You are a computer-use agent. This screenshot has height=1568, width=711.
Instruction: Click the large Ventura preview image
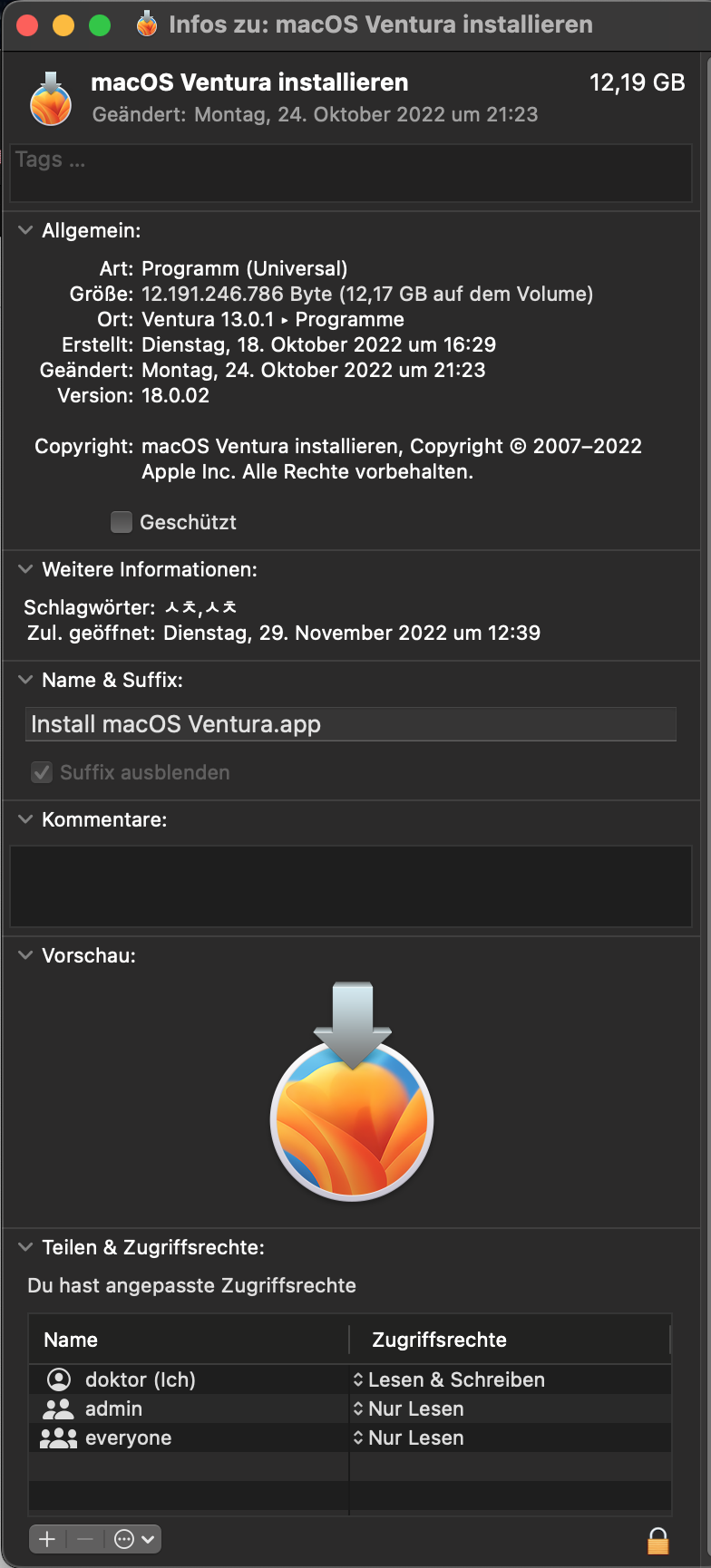click(x=352, y=1091)
